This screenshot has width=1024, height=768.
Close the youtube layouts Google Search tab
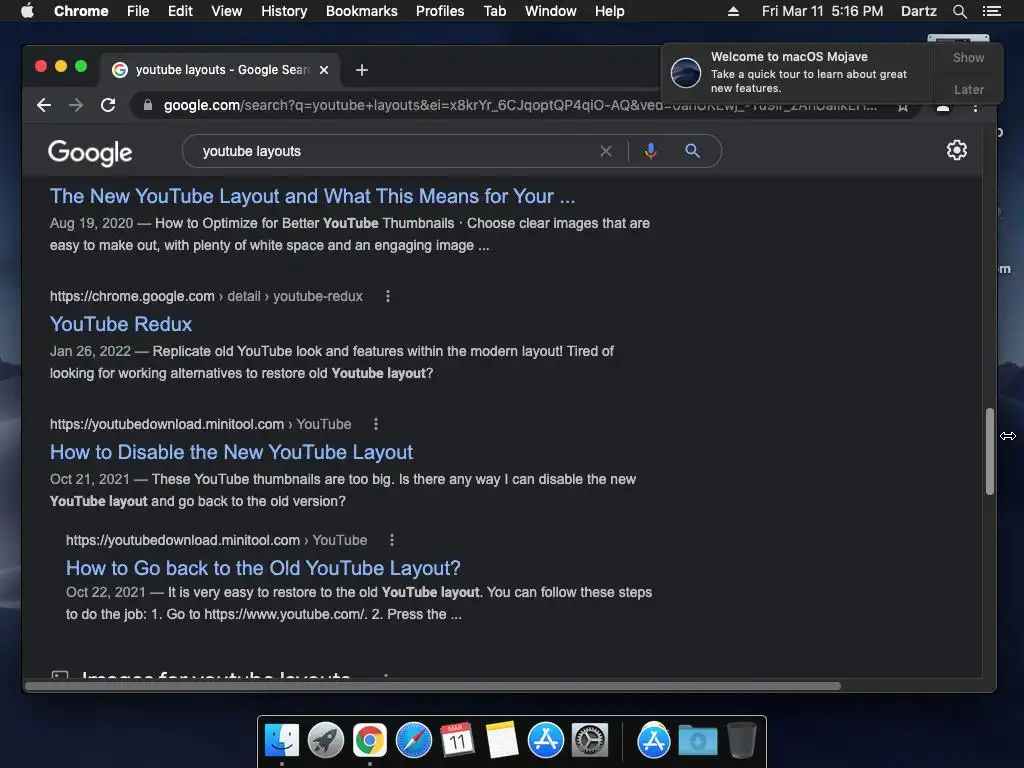pyautogui.click(x=324, y=70)
